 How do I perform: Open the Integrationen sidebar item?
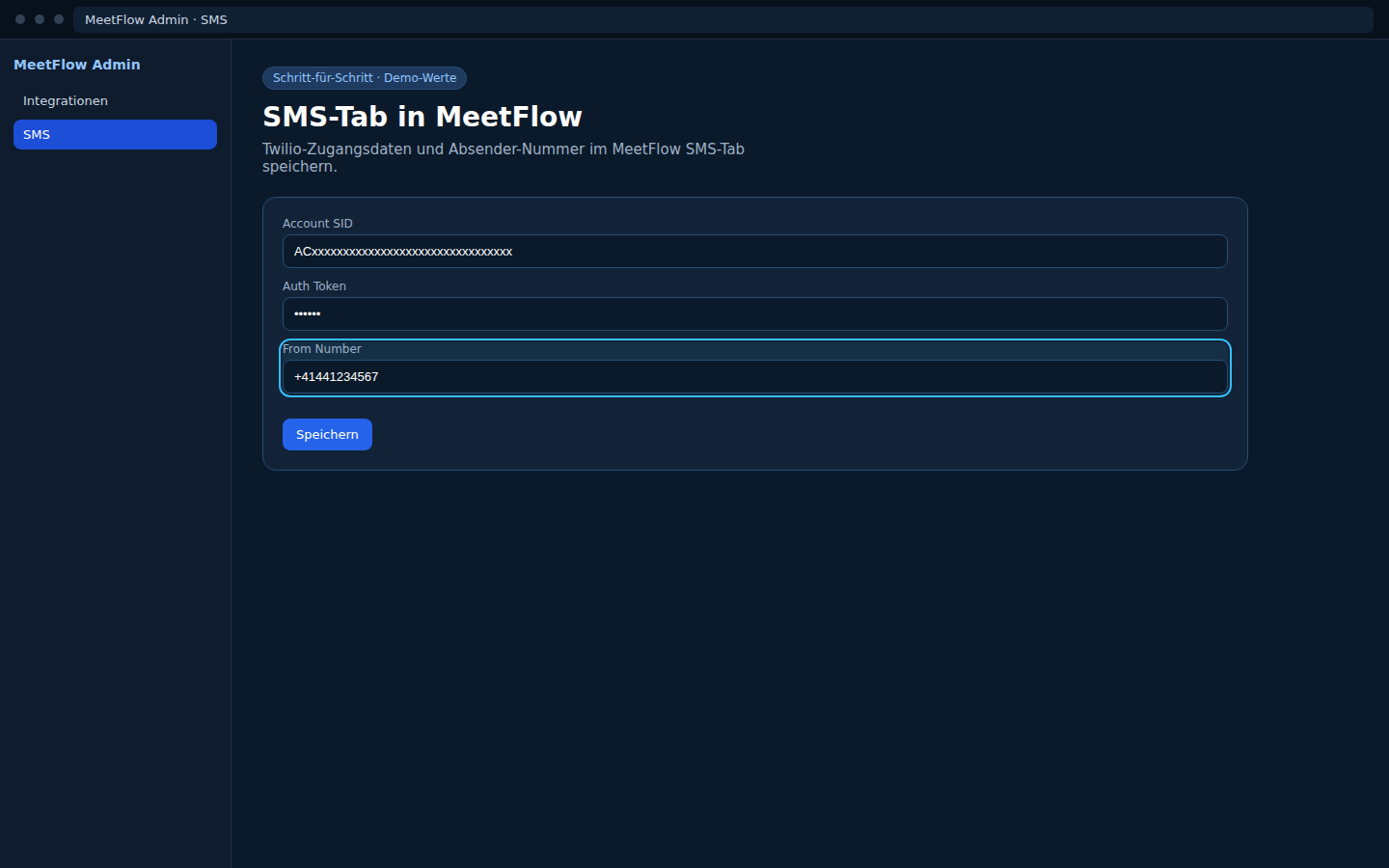[115, 101]
